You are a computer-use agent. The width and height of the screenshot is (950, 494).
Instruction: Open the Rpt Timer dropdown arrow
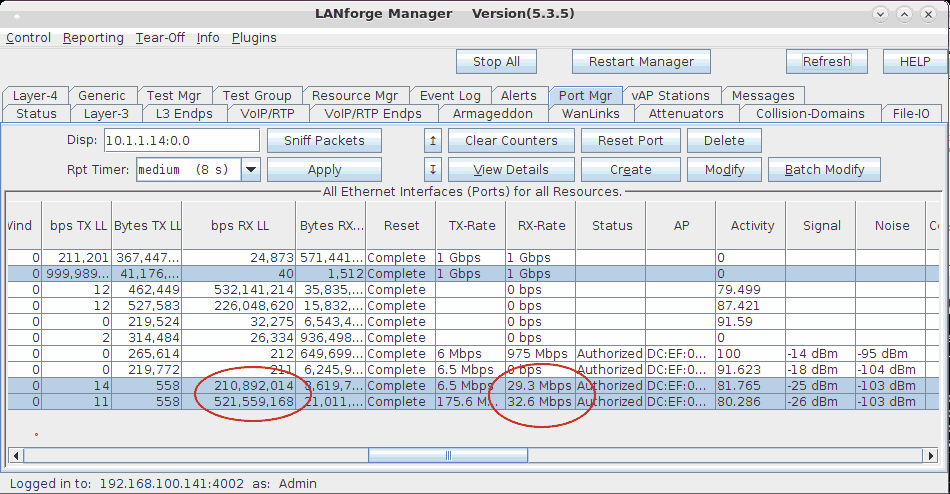(251, 170)
